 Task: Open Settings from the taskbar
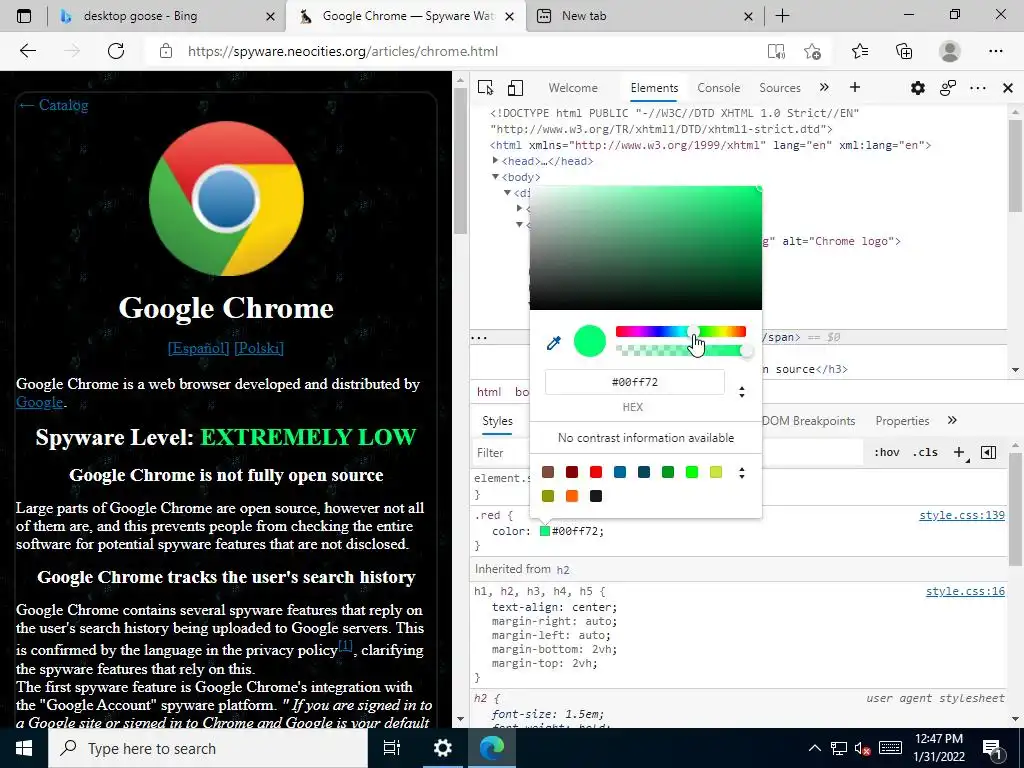click(x=443, y=748)
